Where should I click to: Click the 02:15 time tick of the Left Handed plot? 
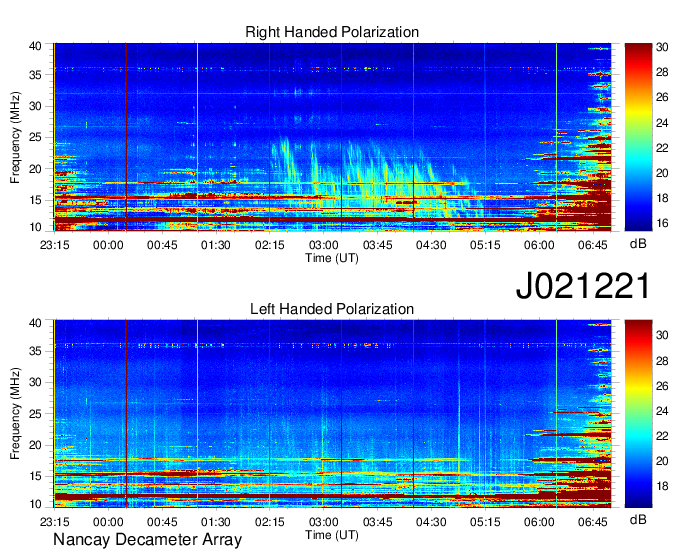coord(270,522)
